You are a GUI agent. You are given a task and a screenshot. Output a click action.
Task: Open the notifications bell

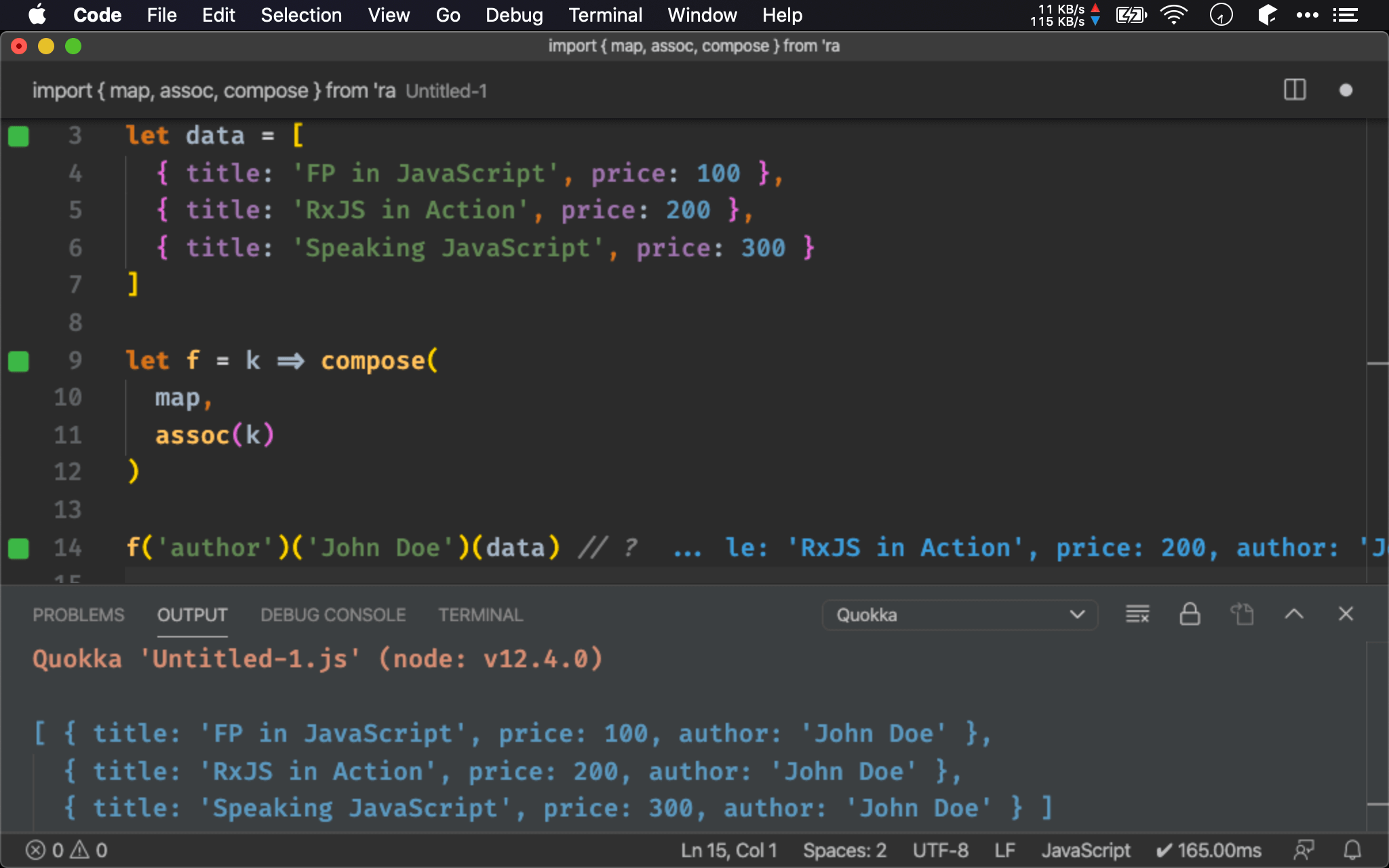(x=1352, y=850)
